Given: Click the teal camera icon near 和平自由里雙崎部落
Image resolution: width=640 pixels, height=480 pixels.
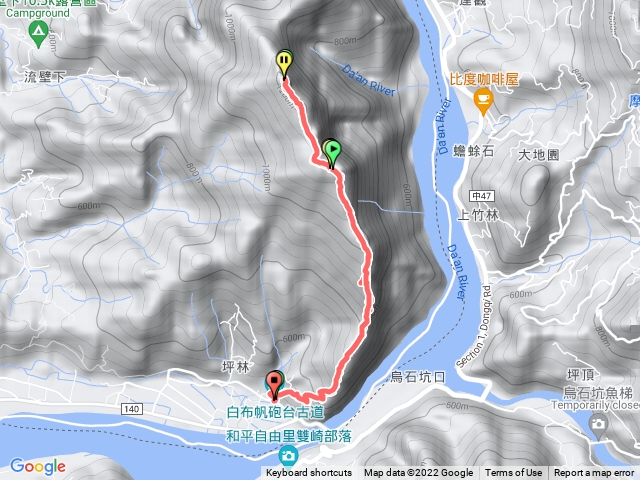Looking at the screenshot, I should [289, 456].
